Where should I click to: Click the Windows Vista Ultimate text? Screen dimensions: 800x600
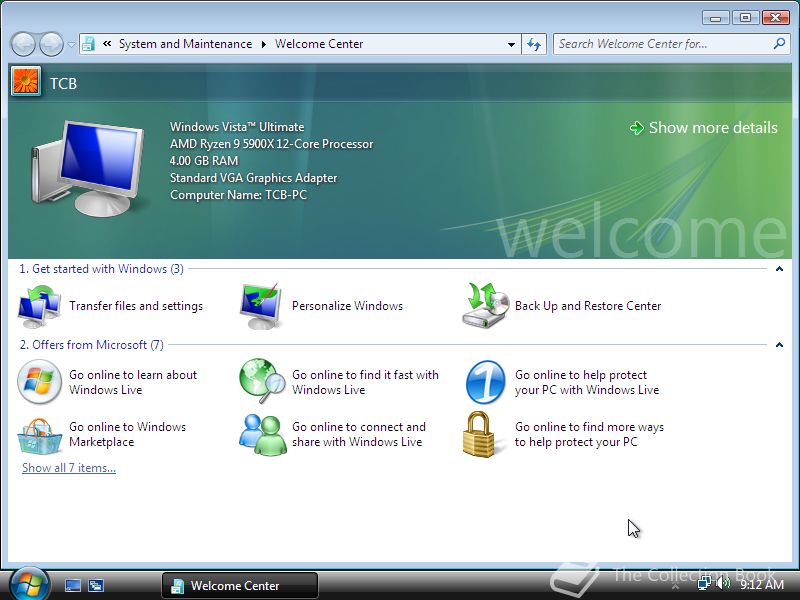click(x=237, y=127)
